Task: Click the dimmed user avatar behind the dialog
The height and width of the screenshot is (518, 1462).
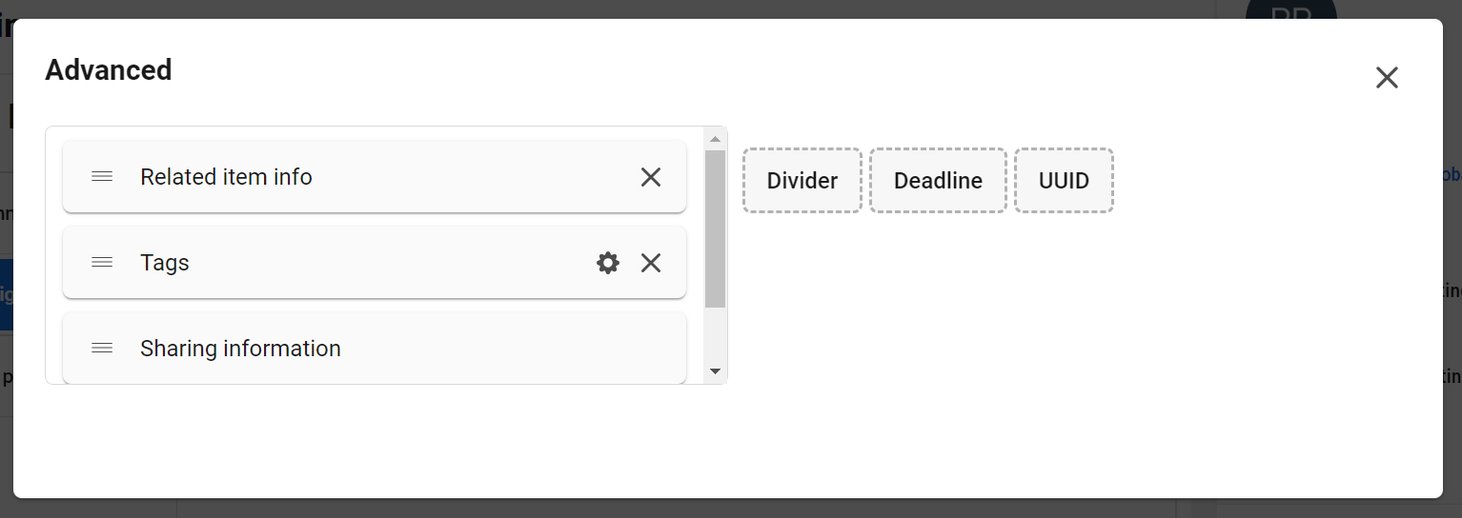Action: click(x=1290, y=10)
